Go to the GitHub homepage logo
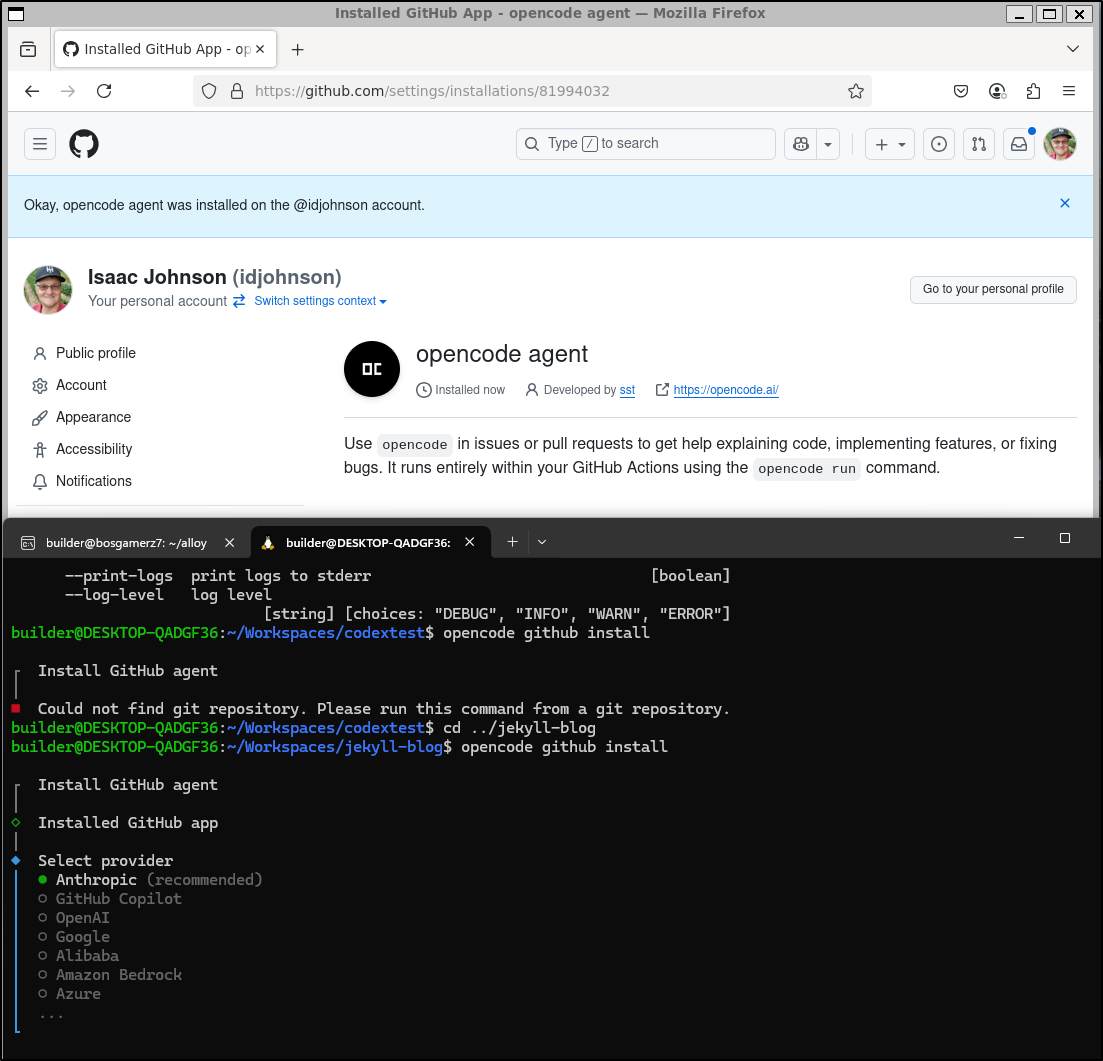The width and height of the screenshot is (1103, 1061). point(84,144)
